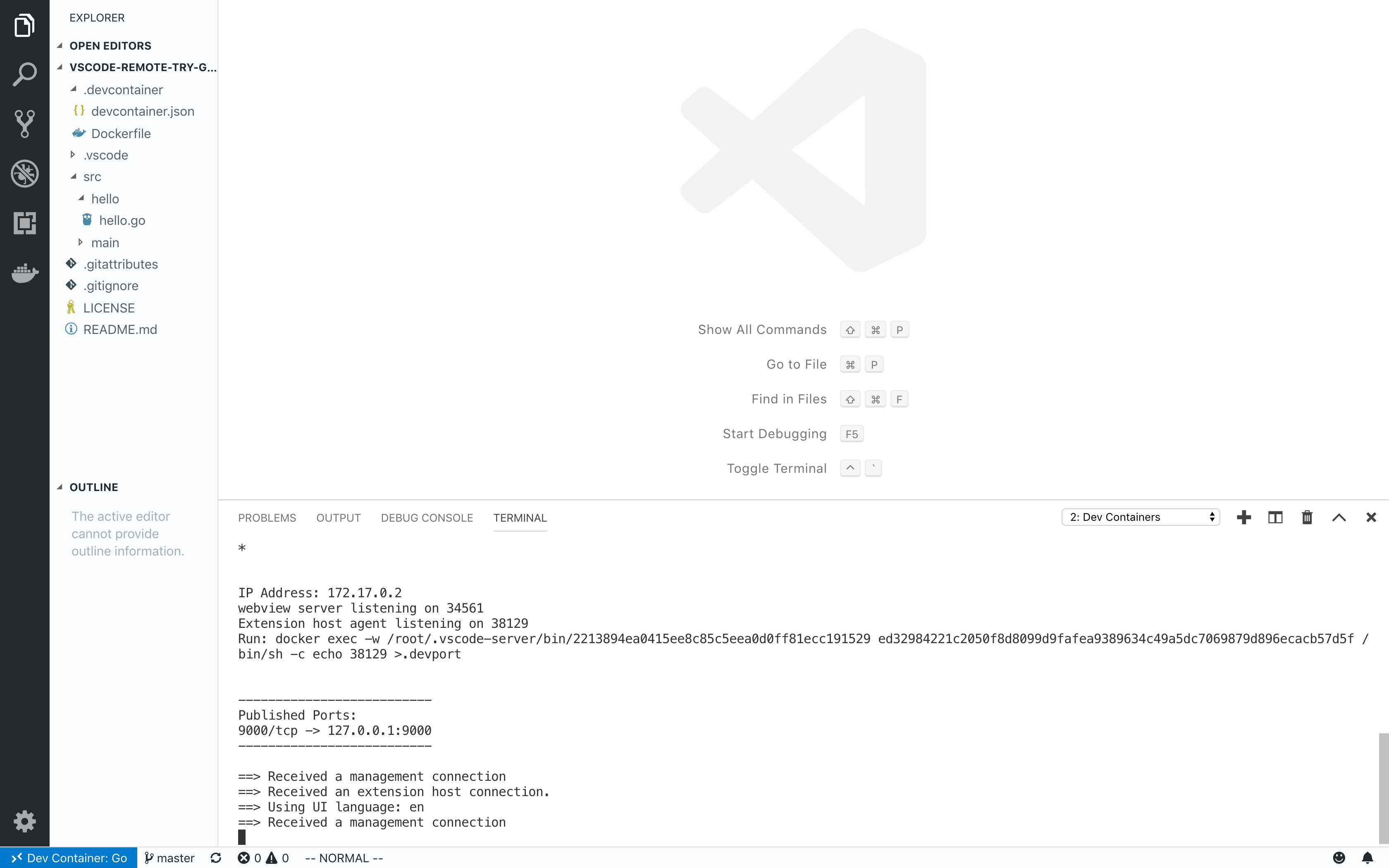Image resolution: width=1389 pixels, height=868 pixels.
Task: Open the notifications bell icon
Action: pyautogui.click(x=1367, y=858)
